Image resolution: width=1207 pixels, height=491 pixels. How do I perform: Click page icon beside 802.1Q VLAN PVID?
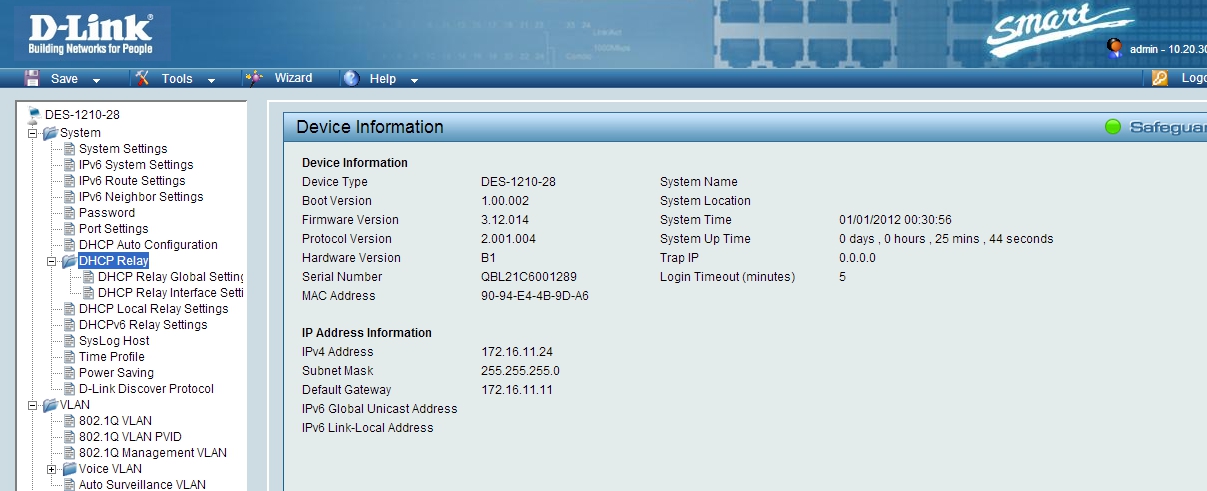coord(70,436)
